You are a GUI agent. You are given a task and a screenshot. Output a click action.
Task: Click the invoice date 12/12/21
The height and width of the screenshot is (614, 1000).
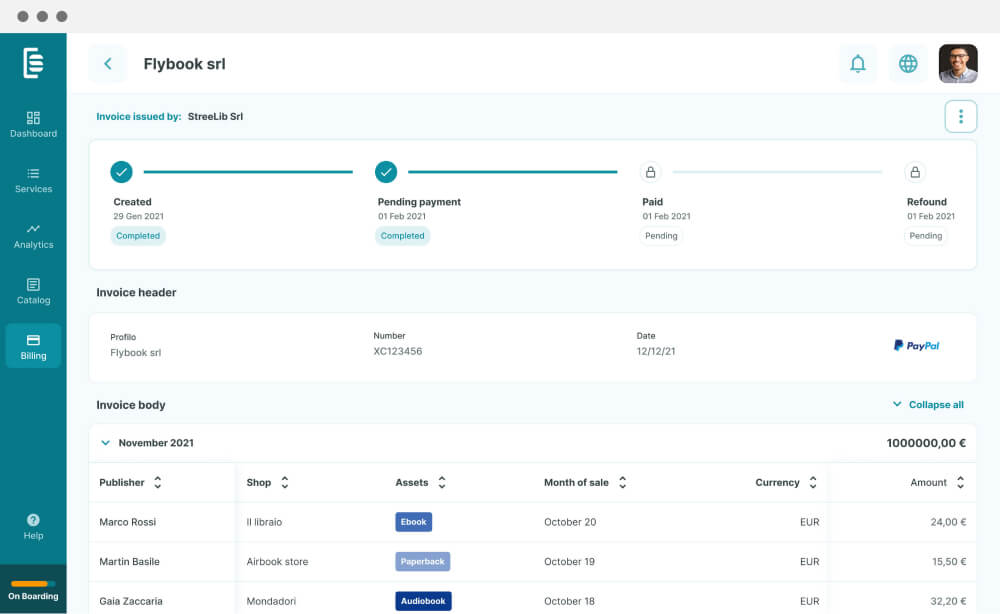656,351
